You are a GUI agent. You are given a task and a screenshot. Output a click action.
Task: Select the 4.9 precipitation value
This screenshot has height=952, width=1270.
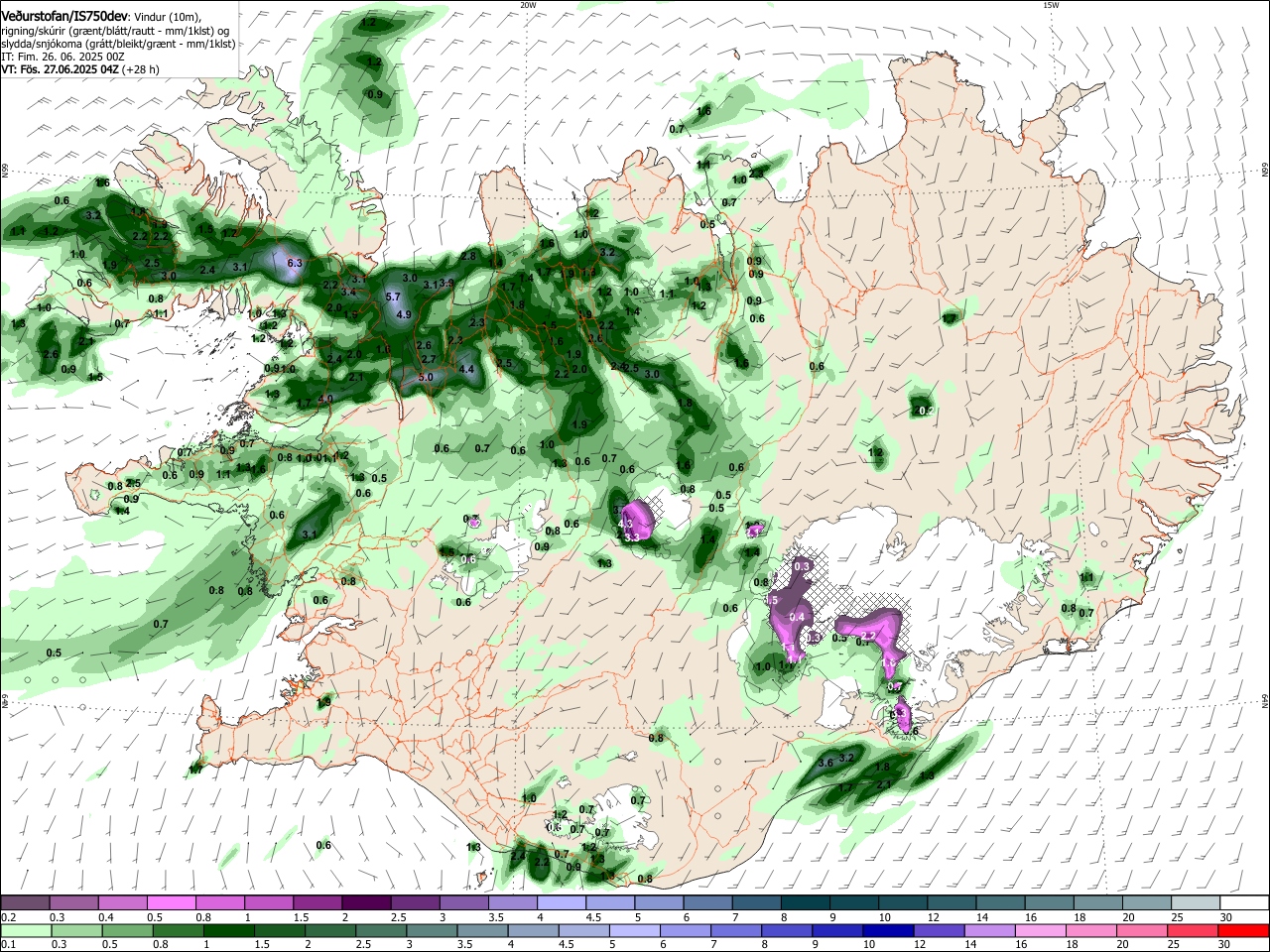pyautogui.click(x=403, y=314)
